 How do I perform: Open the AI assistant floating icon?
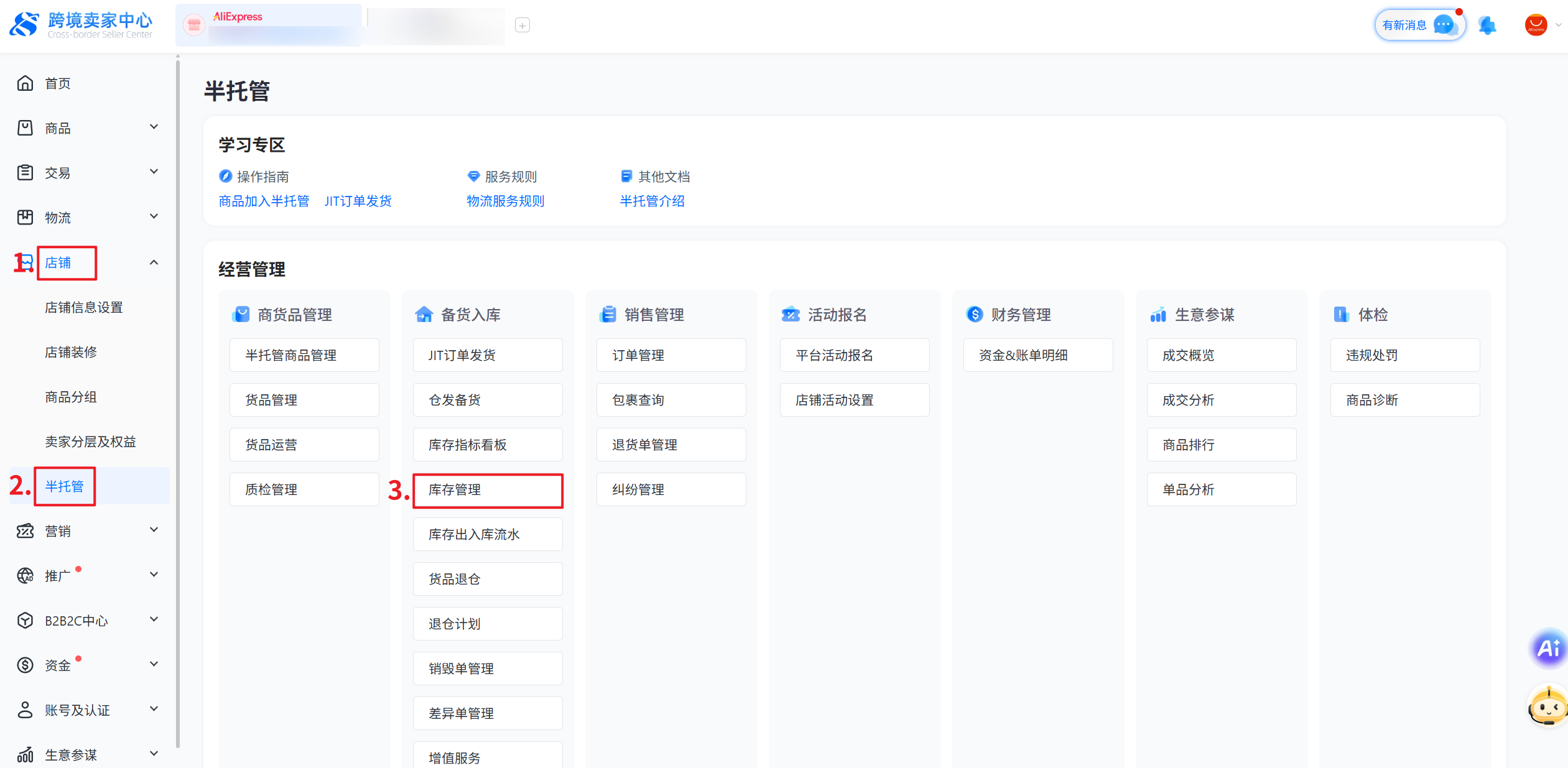tap(1548, 649)
